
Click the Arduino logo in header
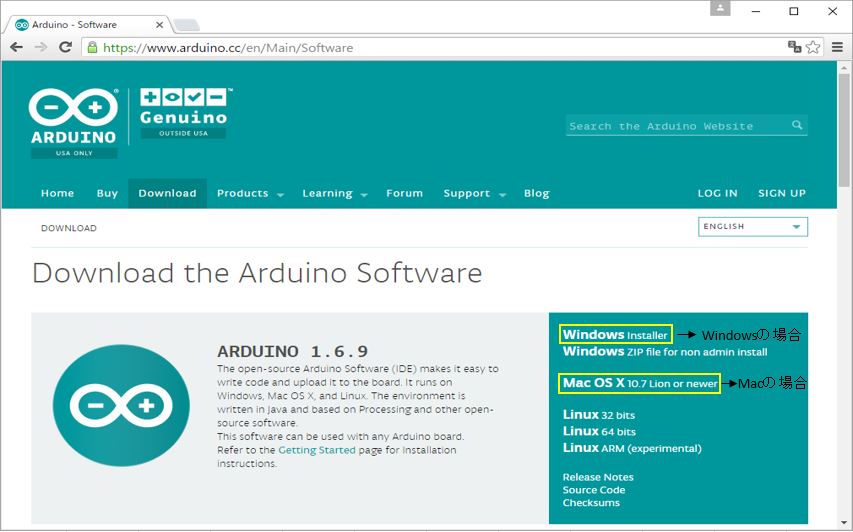73,123
